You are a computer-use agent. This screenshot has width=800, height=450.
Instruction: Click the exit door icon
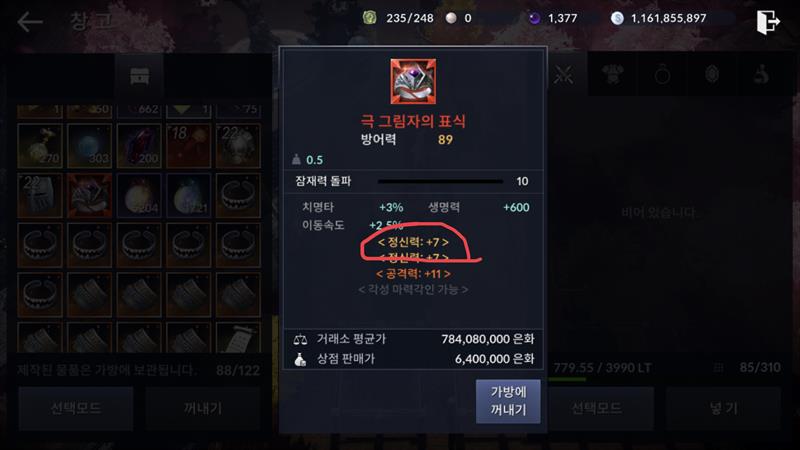coord(768,22)
